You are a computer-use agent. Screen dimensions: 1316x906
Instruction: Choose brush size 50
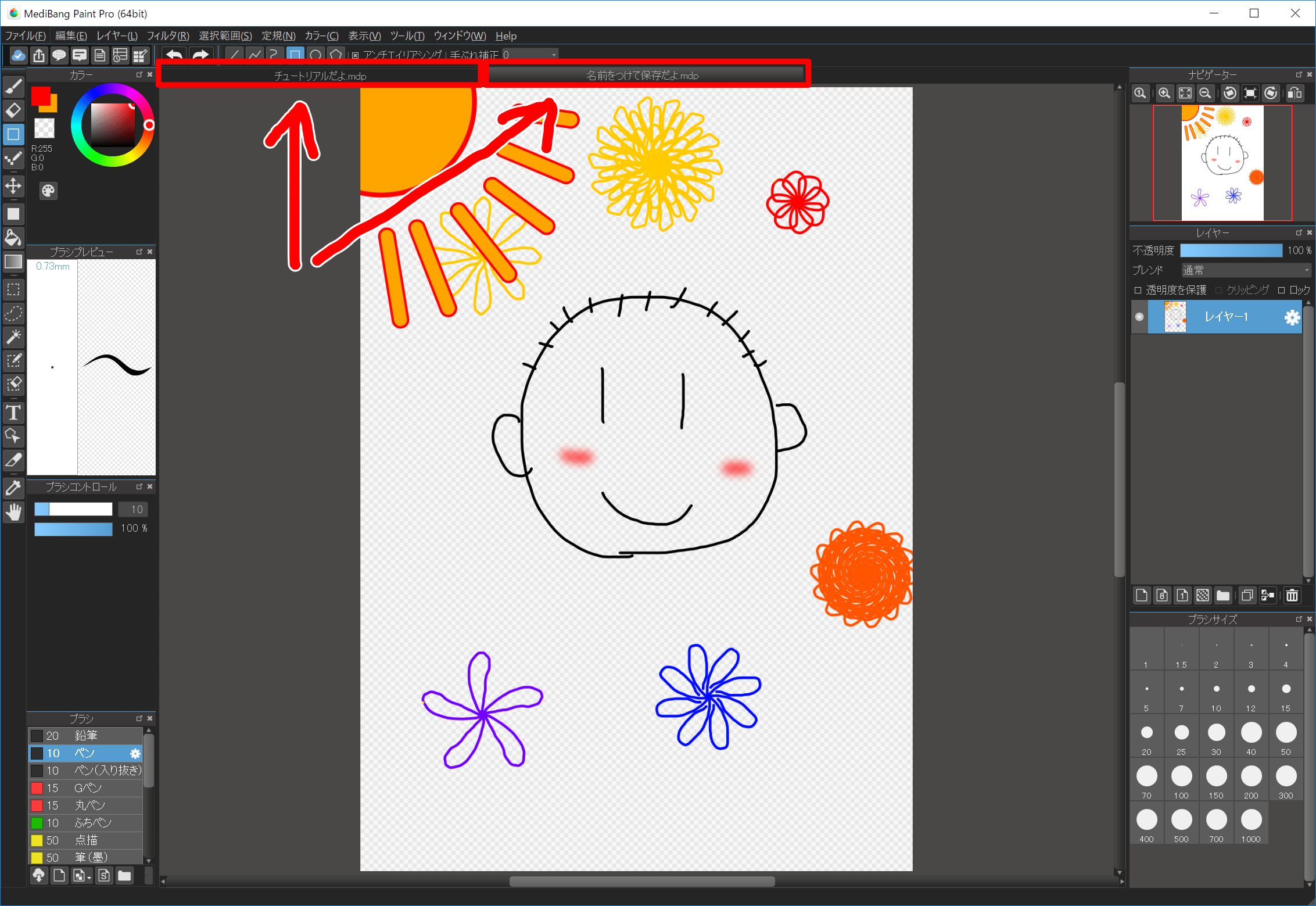(1286, 735)
